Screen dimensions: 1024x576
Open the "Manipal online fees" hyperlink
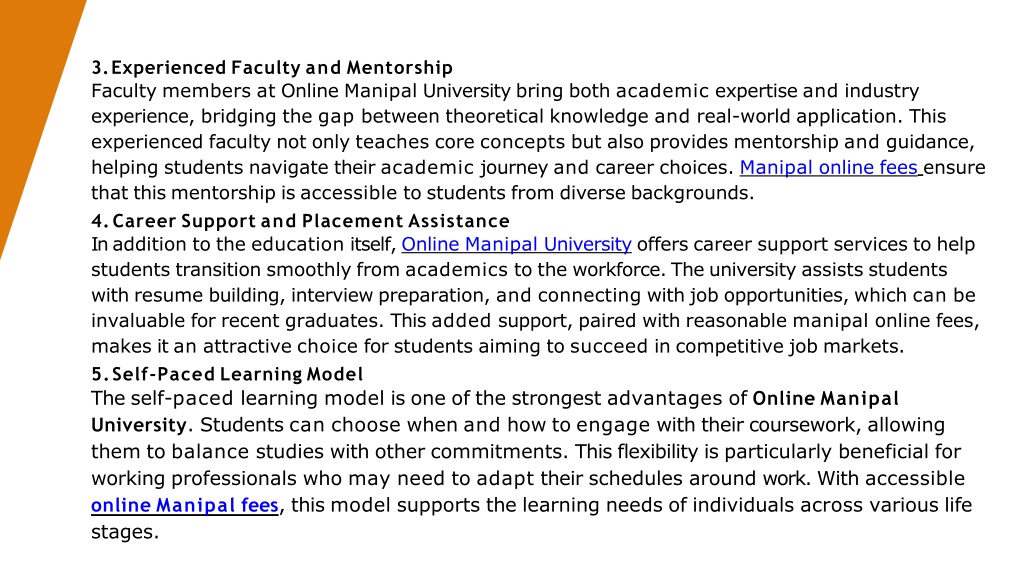(x=830, y=168)
